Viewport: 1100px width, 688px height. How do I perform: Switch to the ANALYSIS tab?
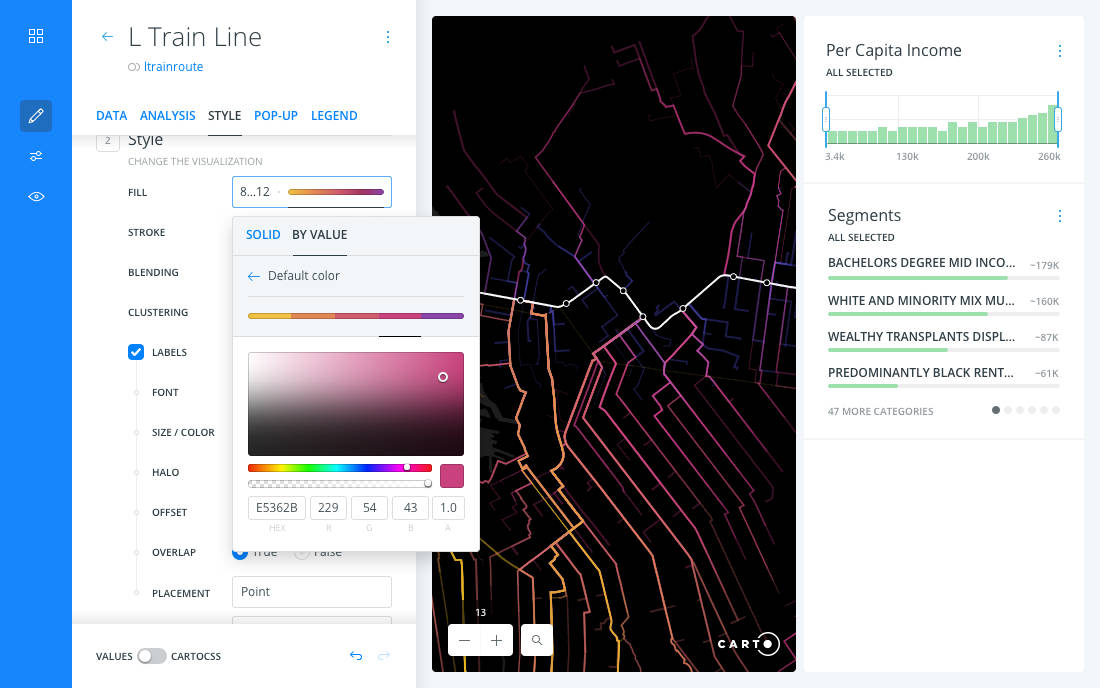tap(167, 115)
